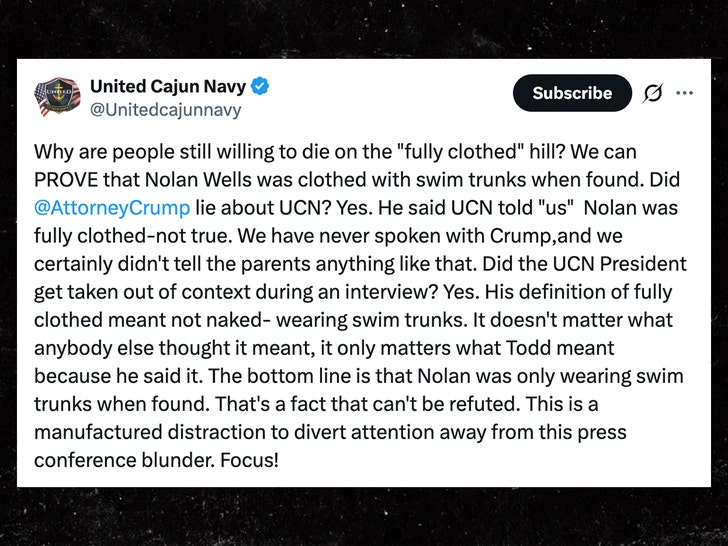Open the @AttorneyCrump mention link

pyautogui.click(x=112, y=208)
